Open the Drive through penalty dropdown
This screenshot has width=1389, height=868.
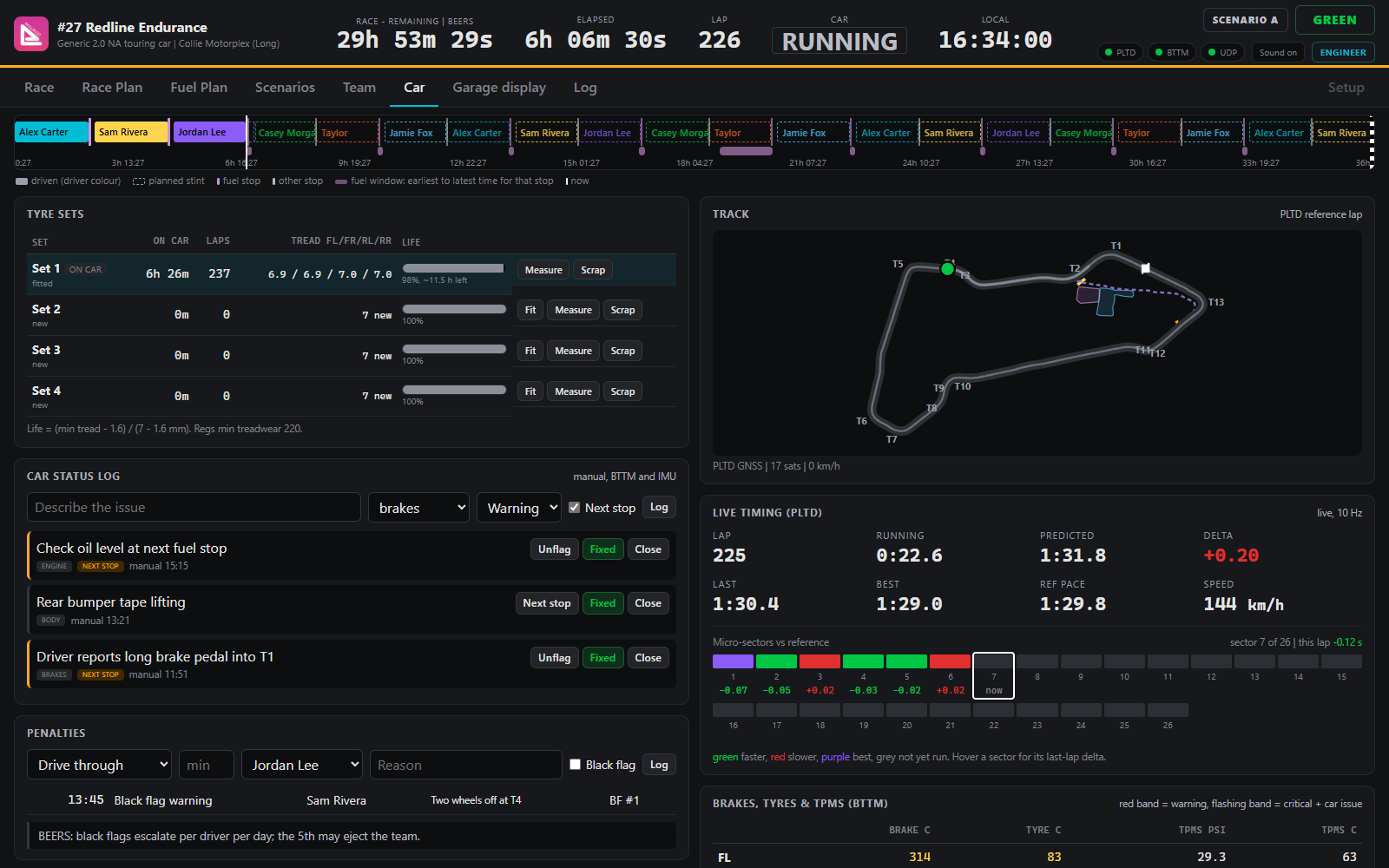pos(99,765)
